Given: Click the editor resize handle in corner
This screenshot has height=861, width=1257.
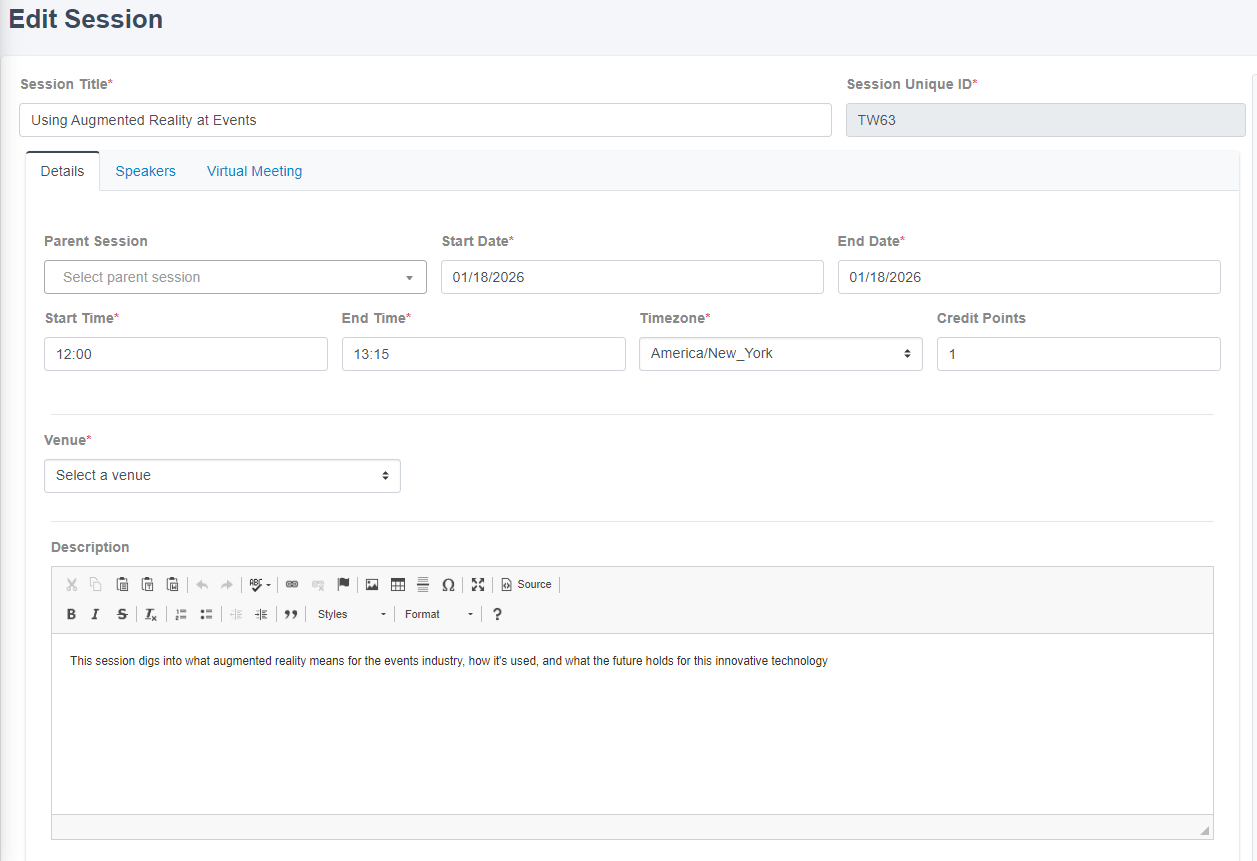Looking at the screenshot, I should pos(1204,830).
